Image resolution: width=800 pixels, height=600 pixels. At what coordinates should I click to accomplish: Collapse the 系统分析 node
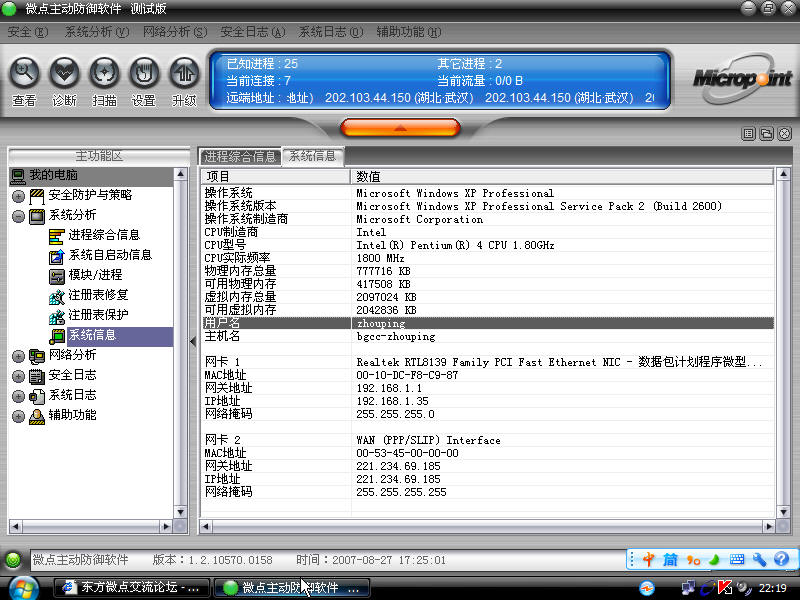click(18, 216)
